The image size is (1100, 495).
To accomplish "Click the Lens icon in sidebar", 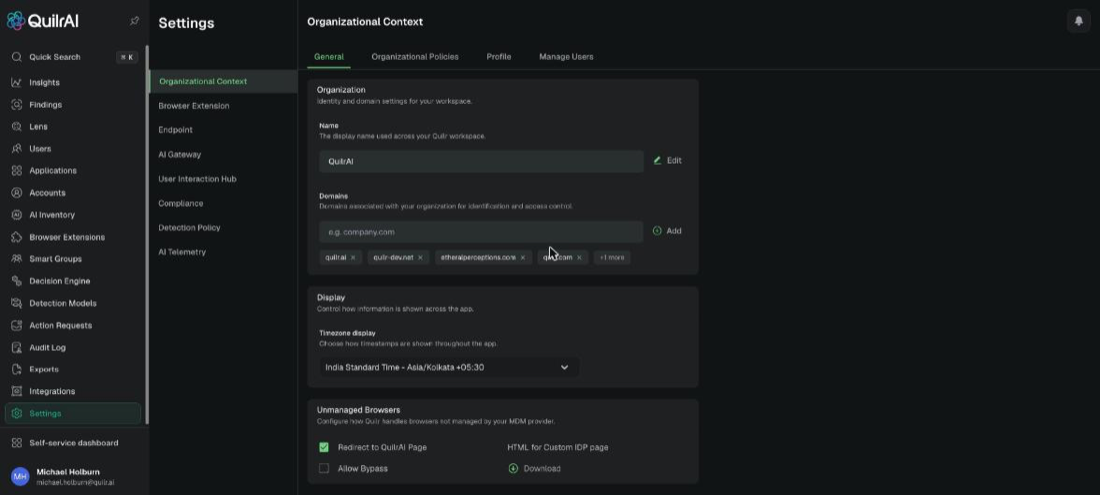I will [x=17, y=127].
